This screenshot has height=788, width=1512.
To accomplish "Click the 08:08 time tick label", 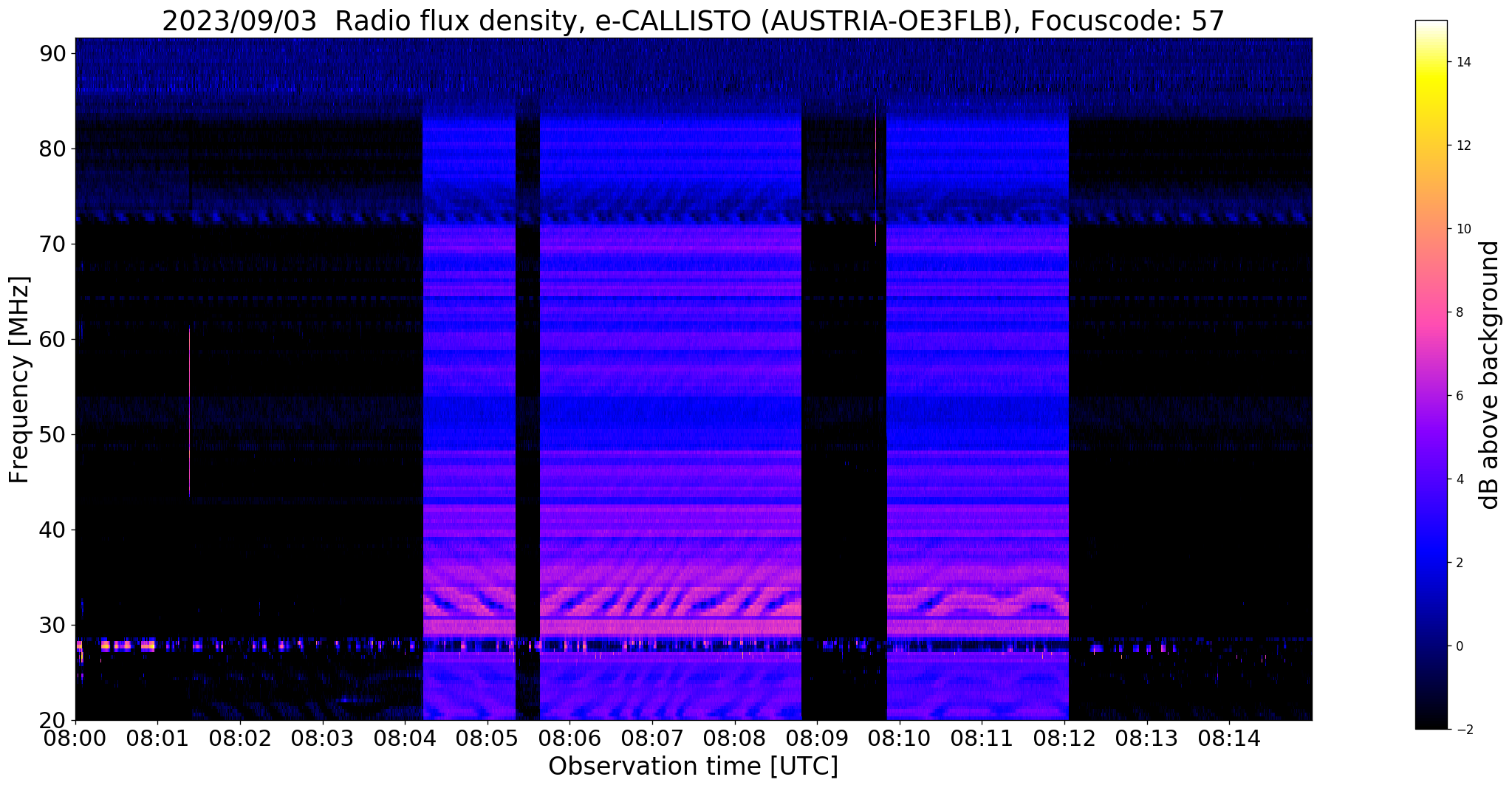I will (x=735, y=738).
